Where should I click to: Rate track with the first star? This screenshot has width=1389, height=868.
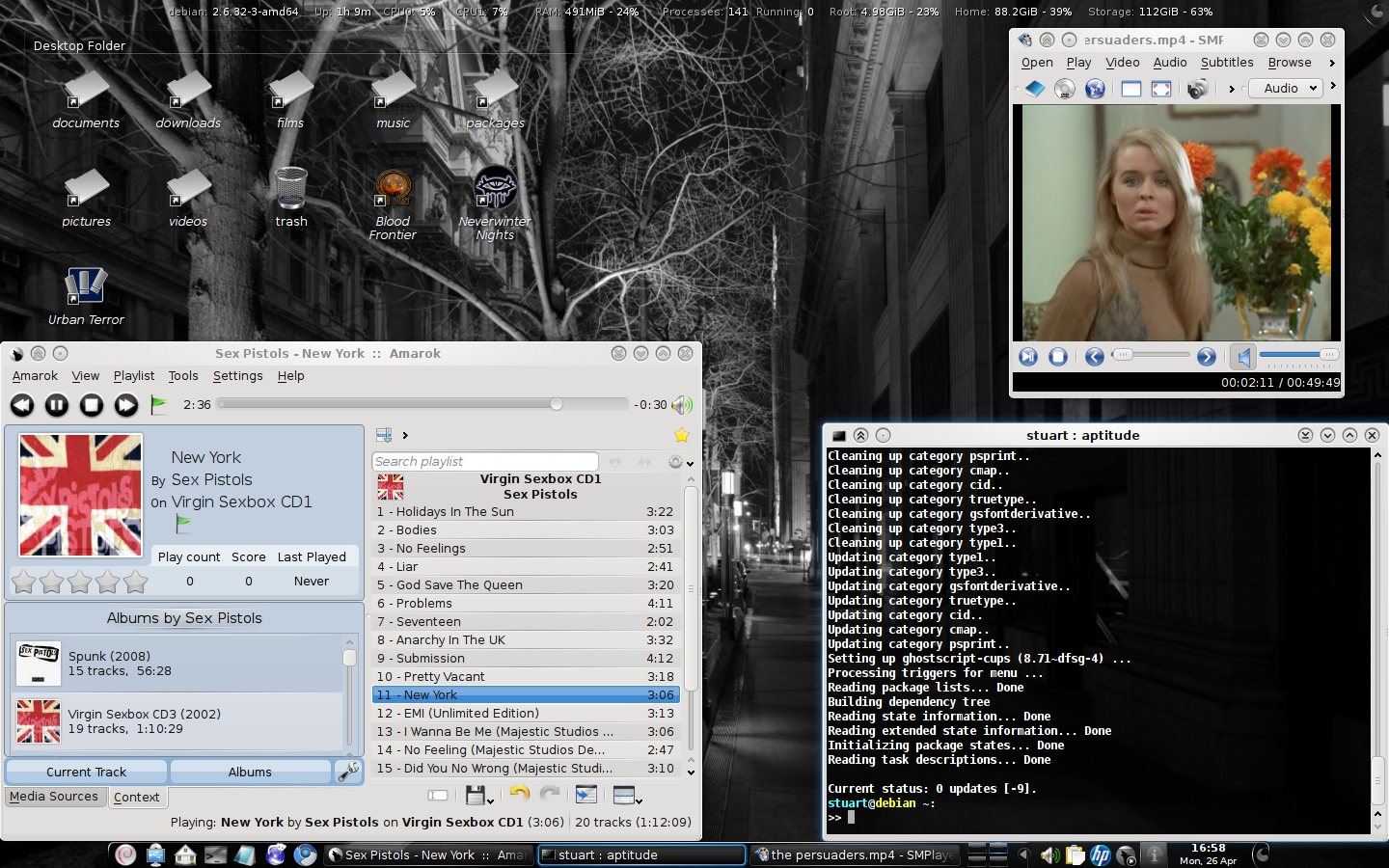[x=24, y=582]
